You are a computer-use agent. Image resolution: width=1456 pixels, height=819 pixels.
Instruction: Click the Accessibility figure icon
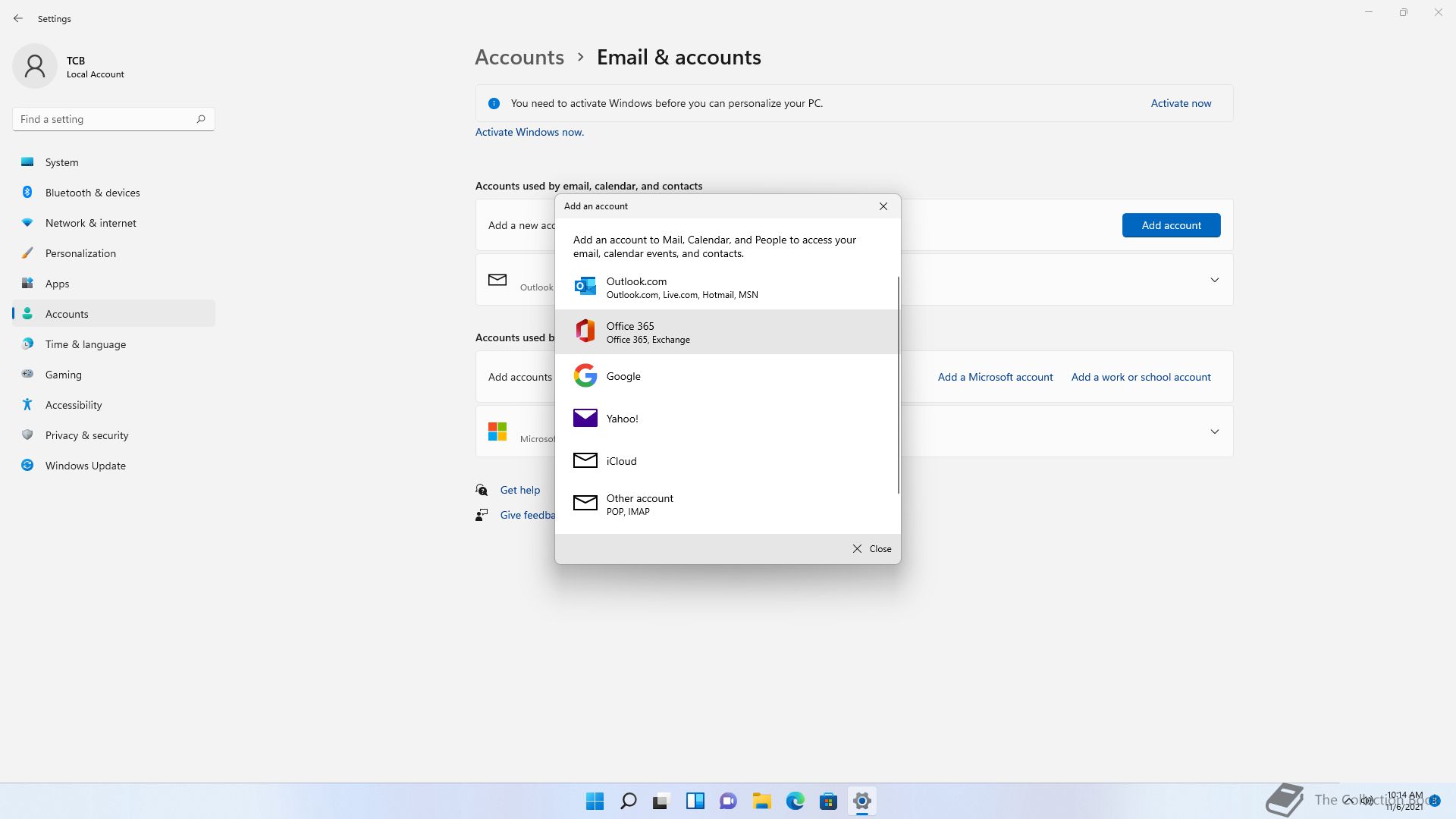point(27,404)
